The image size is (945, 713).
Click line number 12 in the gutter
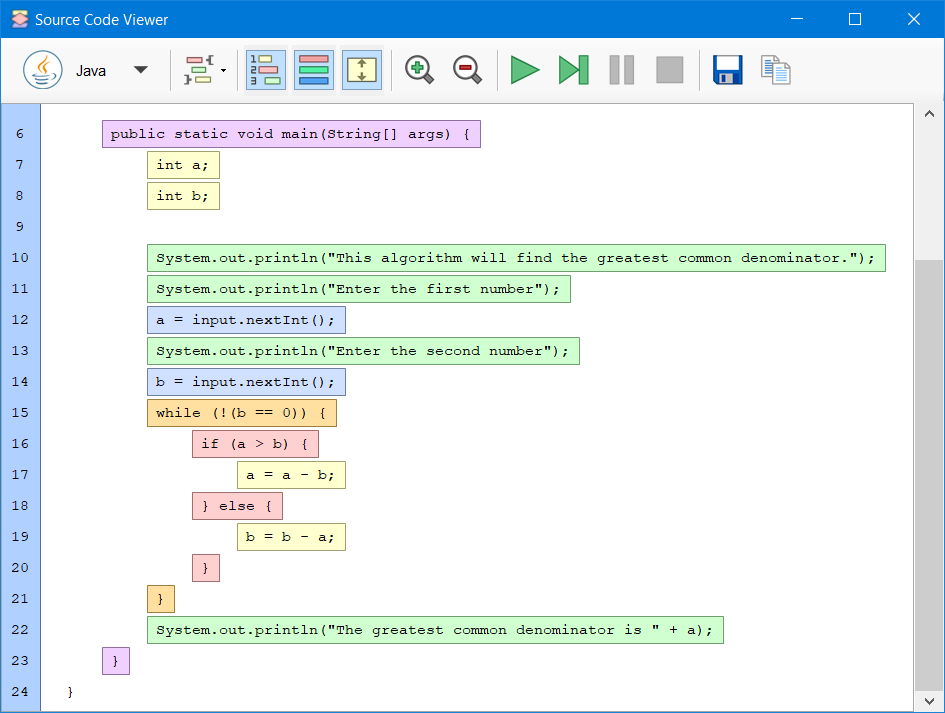point(20,319)
